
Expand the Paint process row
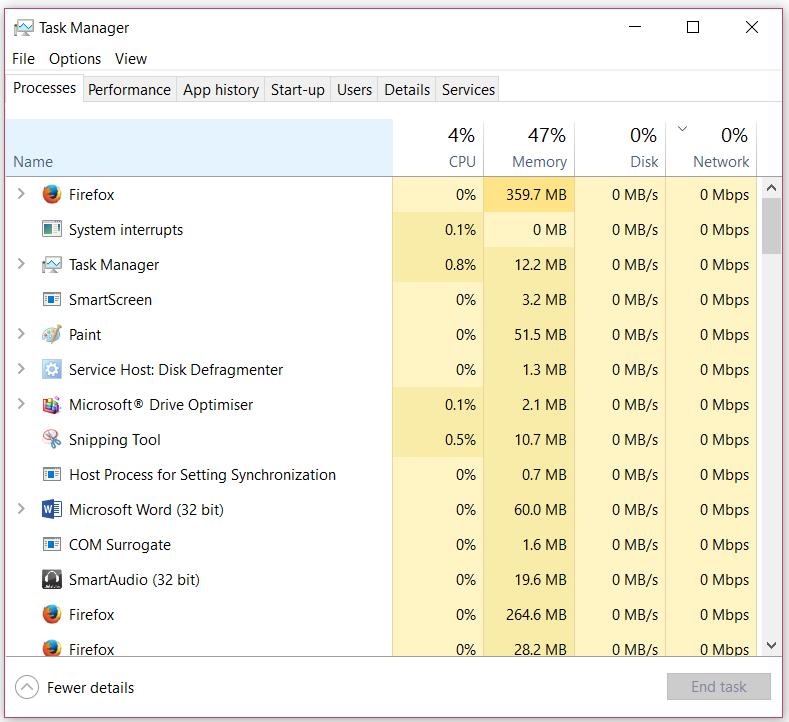[x=21, y=334]
